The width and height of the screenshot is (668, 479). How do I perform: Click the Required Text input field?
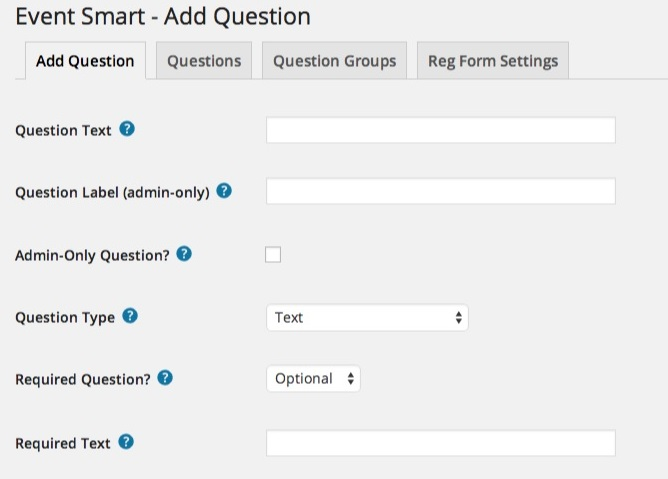[440, 443]
